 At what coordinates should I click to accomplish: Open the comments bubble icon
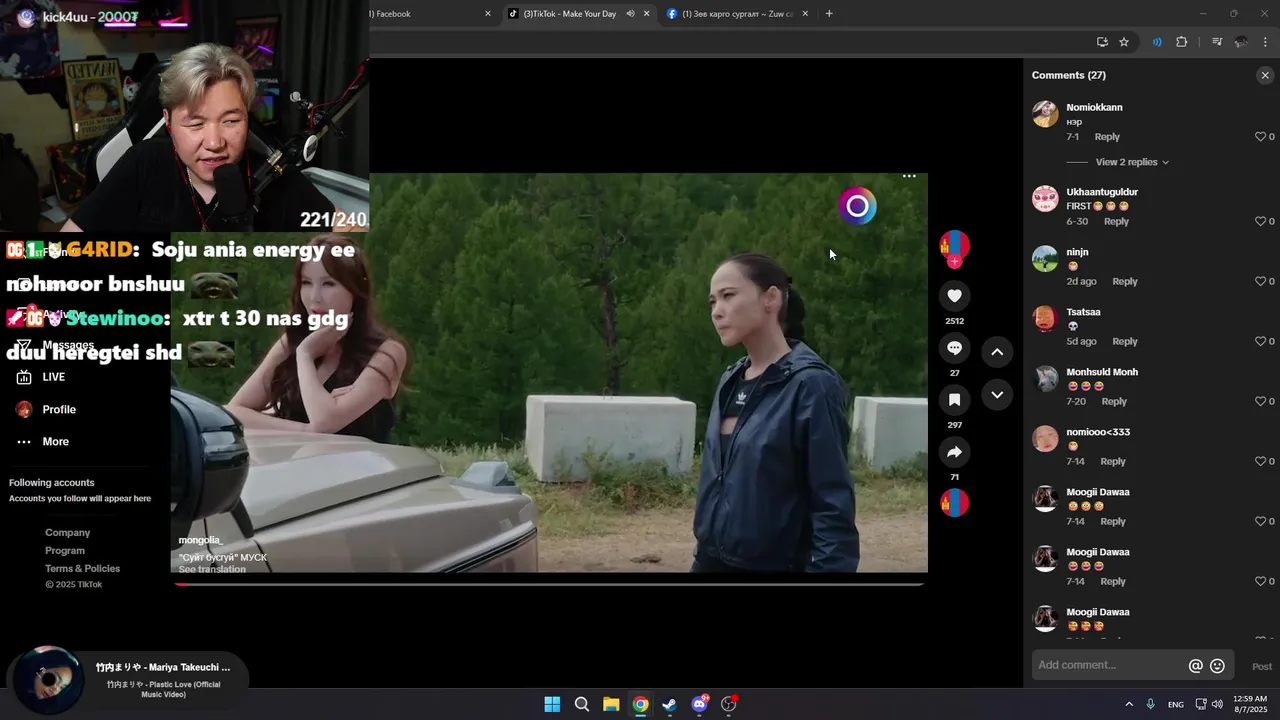954,348
